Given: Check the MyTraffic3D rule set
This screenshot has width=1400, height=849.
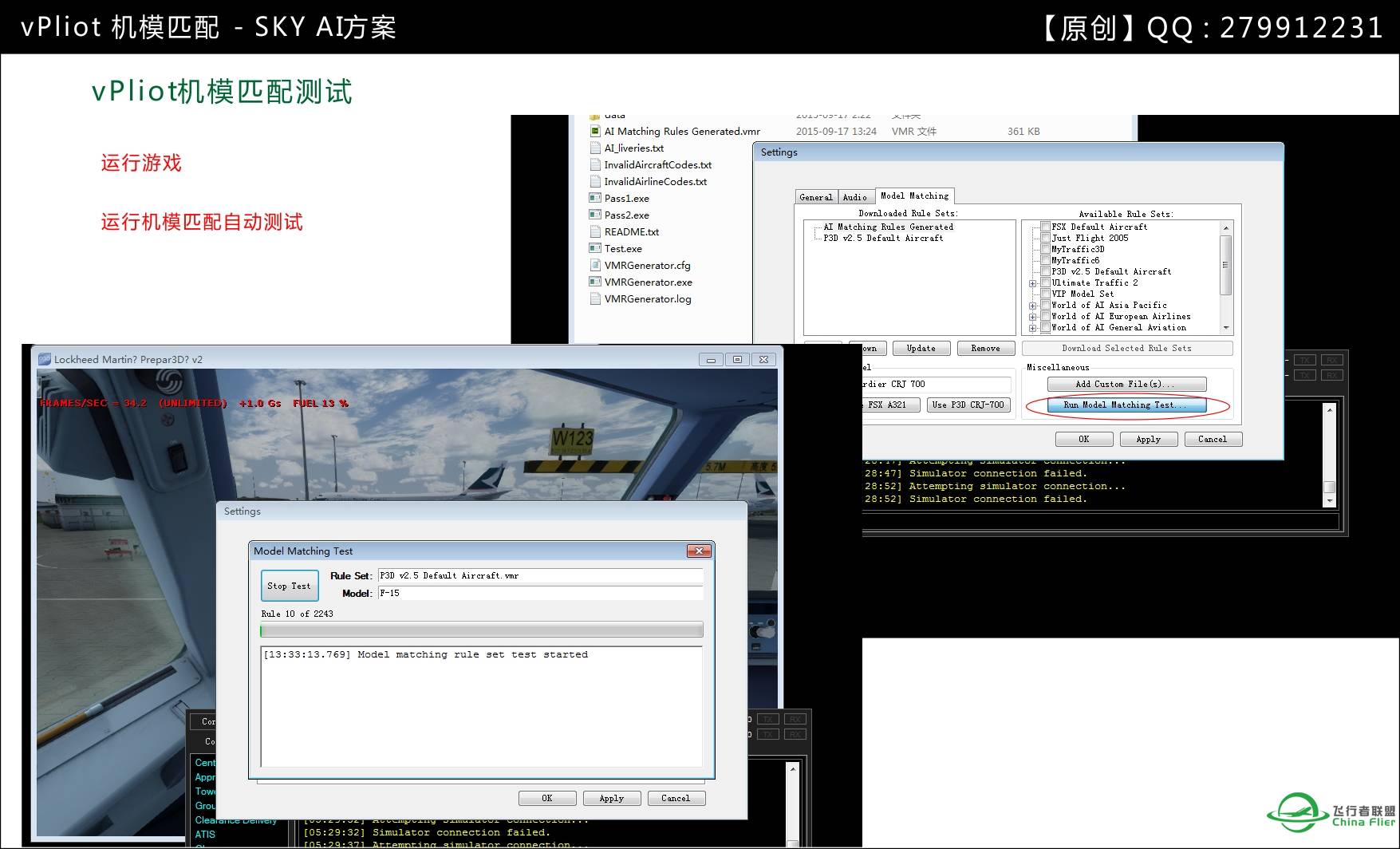Looking at the screenshot, I should 1045,249.
